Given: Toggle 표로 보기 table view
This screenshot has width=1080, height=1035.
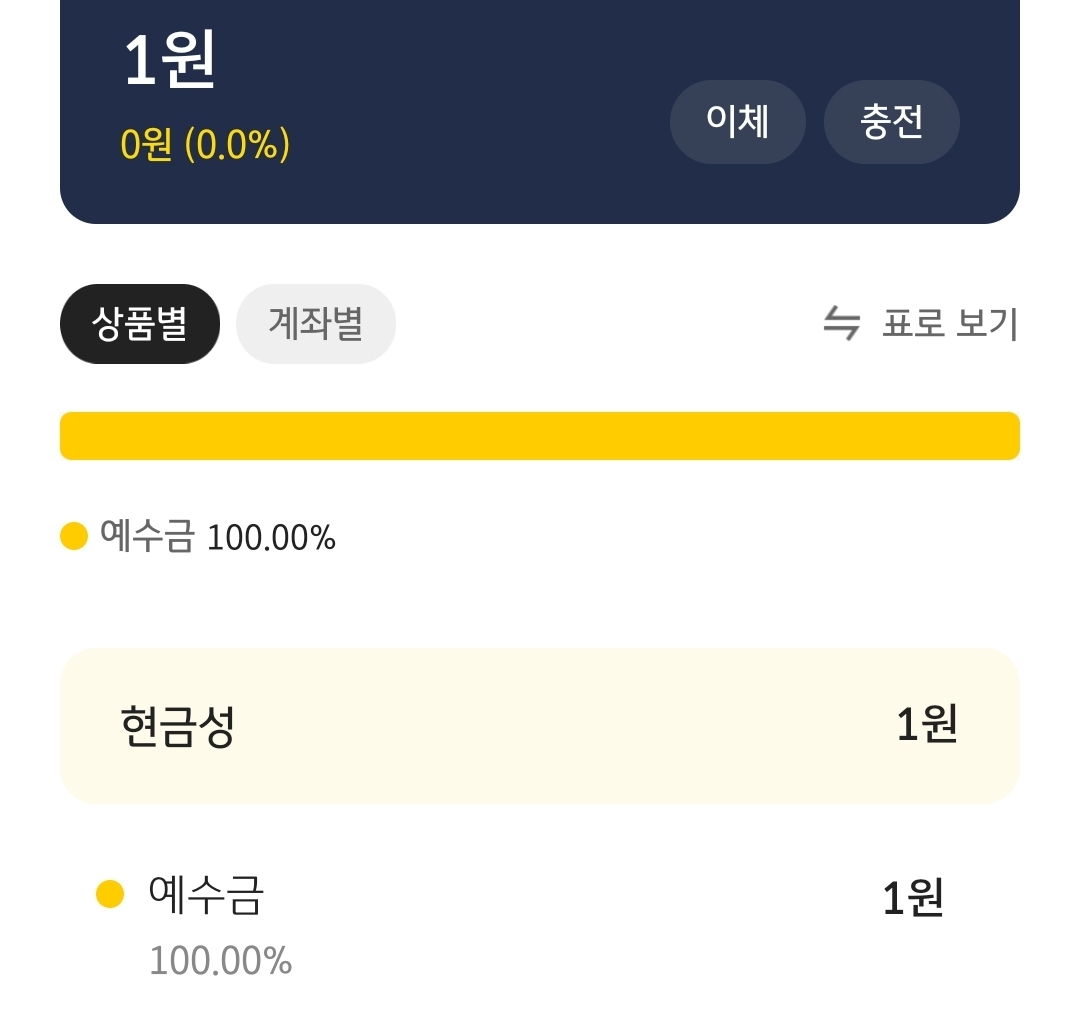Looking at the screenshot, I should (x=949, y=324).
